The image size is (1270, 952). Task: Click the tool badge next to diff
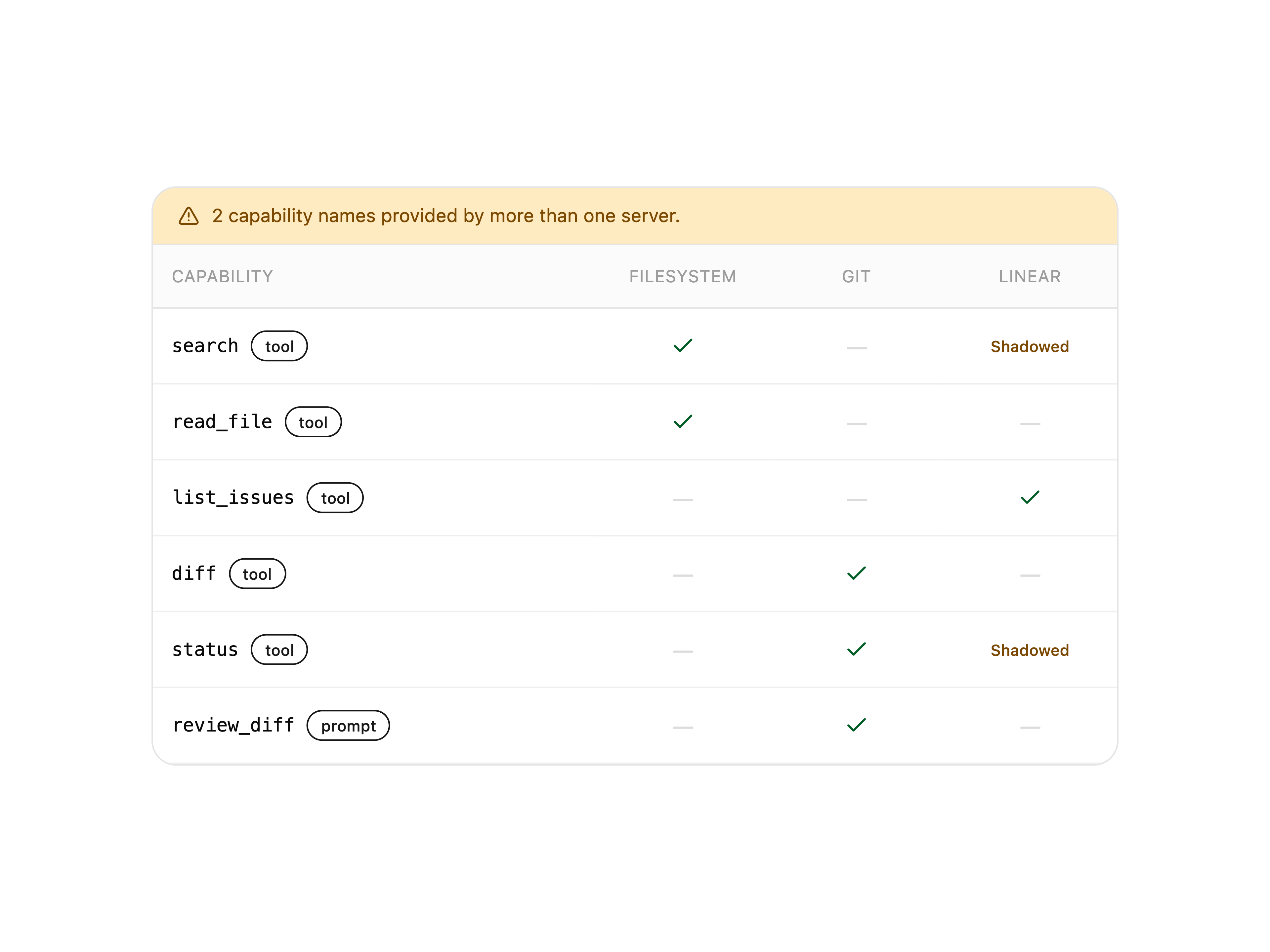257,574
